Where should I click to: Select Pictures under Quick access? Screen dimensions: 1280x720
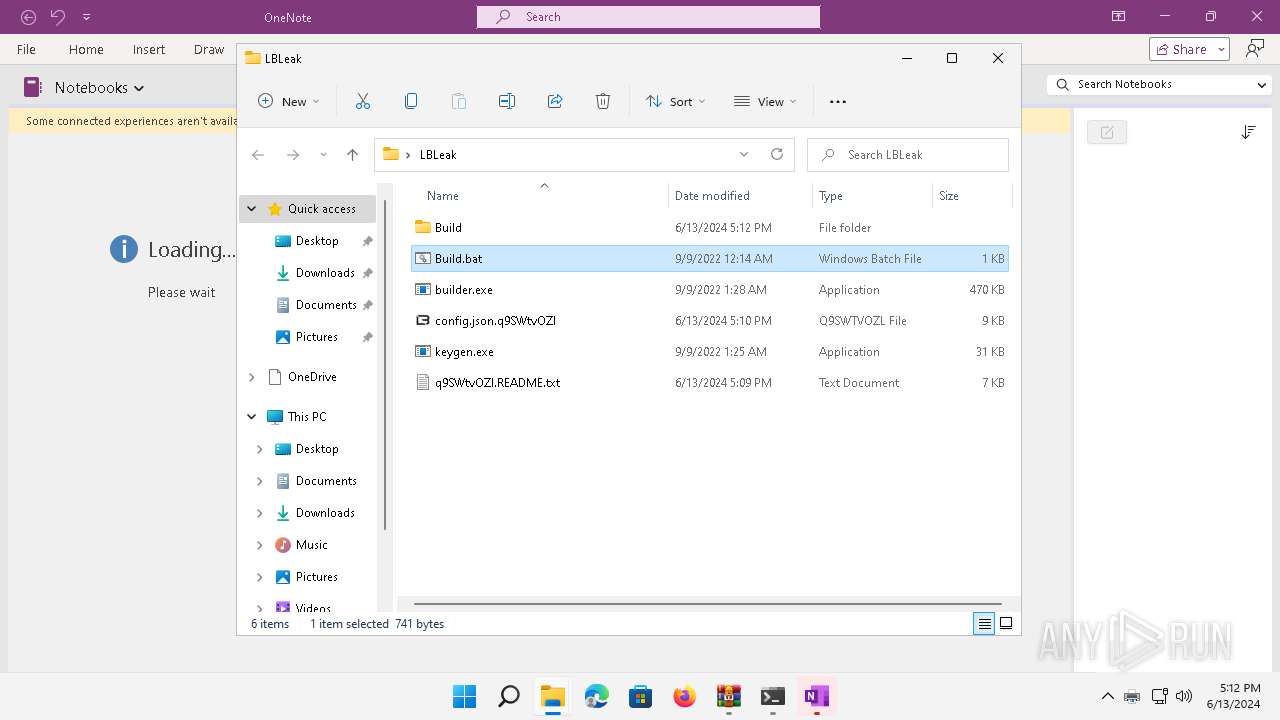point(317,337)
